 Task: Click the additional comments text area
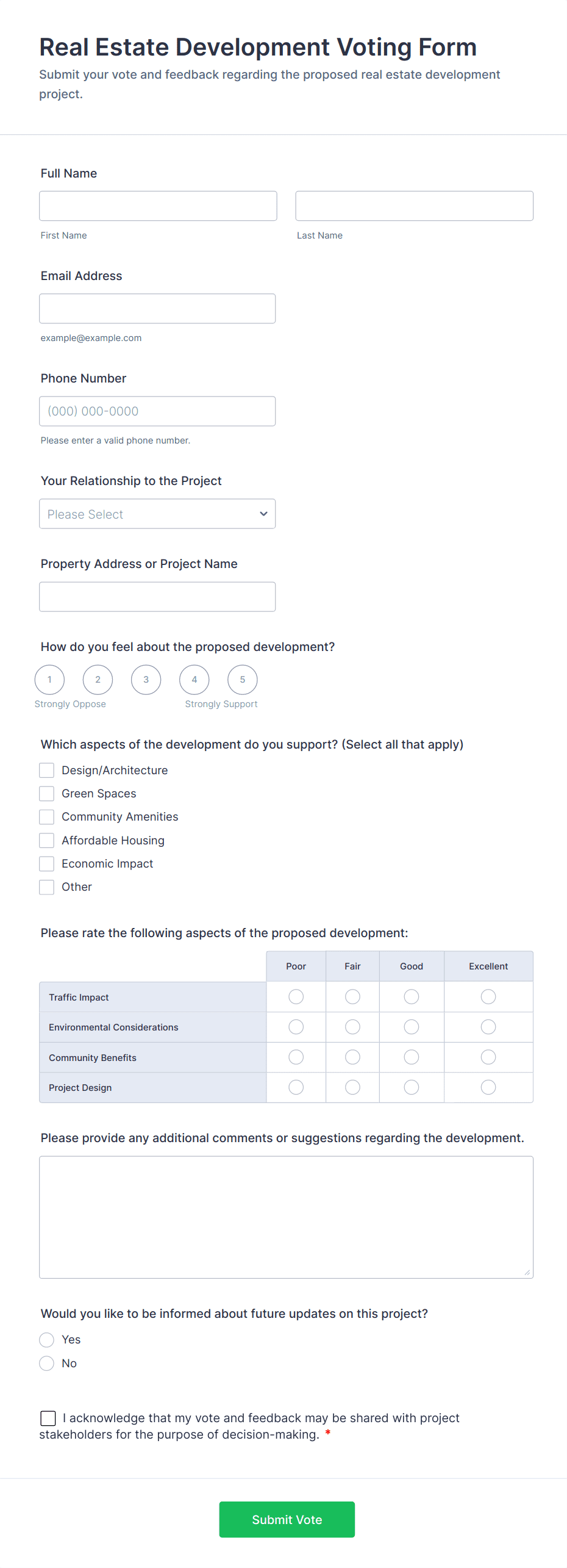tap(286, 1217)
